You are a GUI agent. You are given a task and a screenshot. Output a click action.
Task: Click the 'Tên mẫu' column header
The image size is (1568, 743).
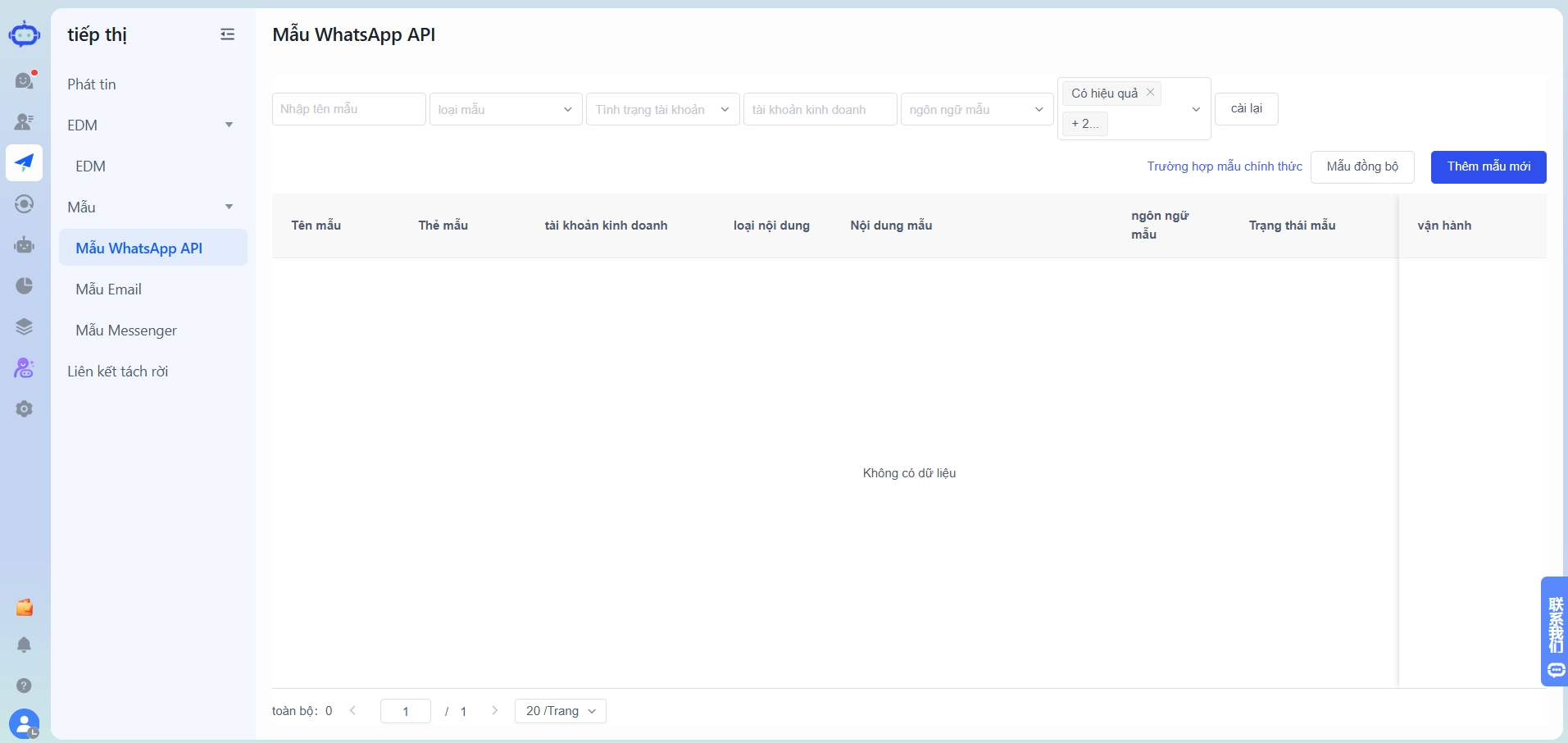pos(316,226)
